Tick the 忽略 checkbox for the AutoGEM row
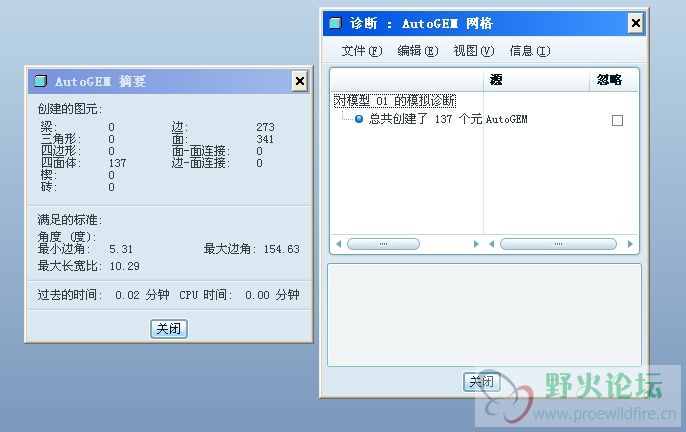Screen dimensions: 686x432 point(617,120)
